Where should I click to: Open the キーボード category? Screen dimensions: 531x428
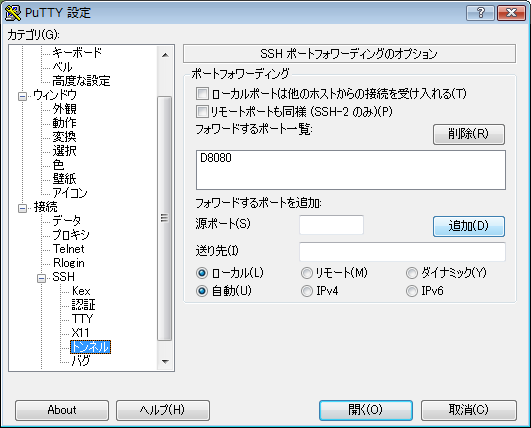[x=77, y=52]
